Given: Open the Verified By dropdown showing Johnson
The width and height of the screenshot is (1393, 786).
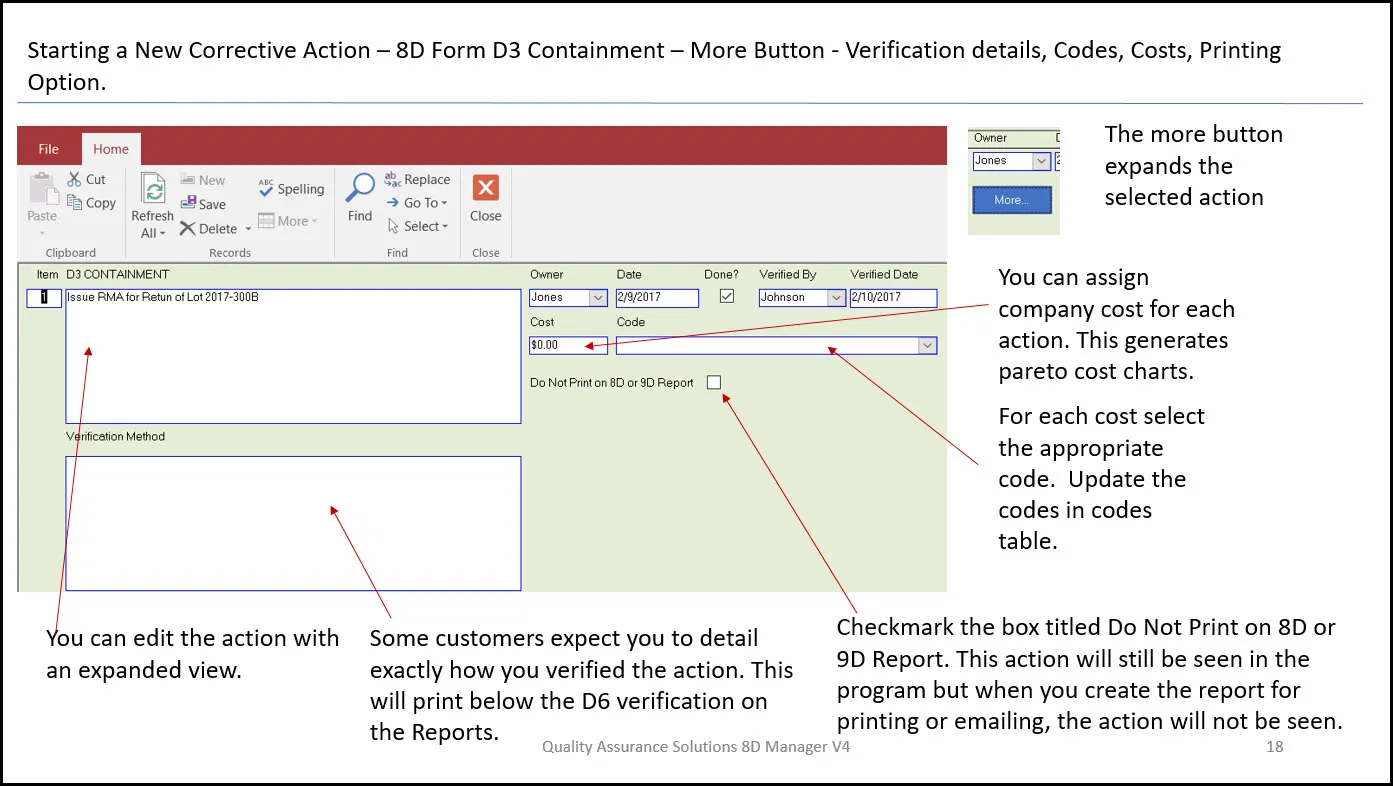Looking at the screenshot, I should [836, 298].
